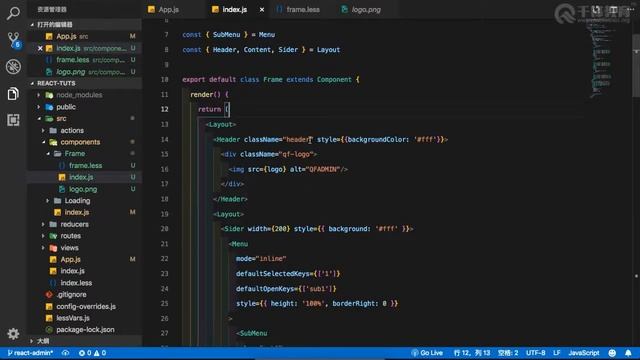This screenshot has width=640, height=360.
Task: Open logo.png in Frame folder
Action: pos(83,189)
